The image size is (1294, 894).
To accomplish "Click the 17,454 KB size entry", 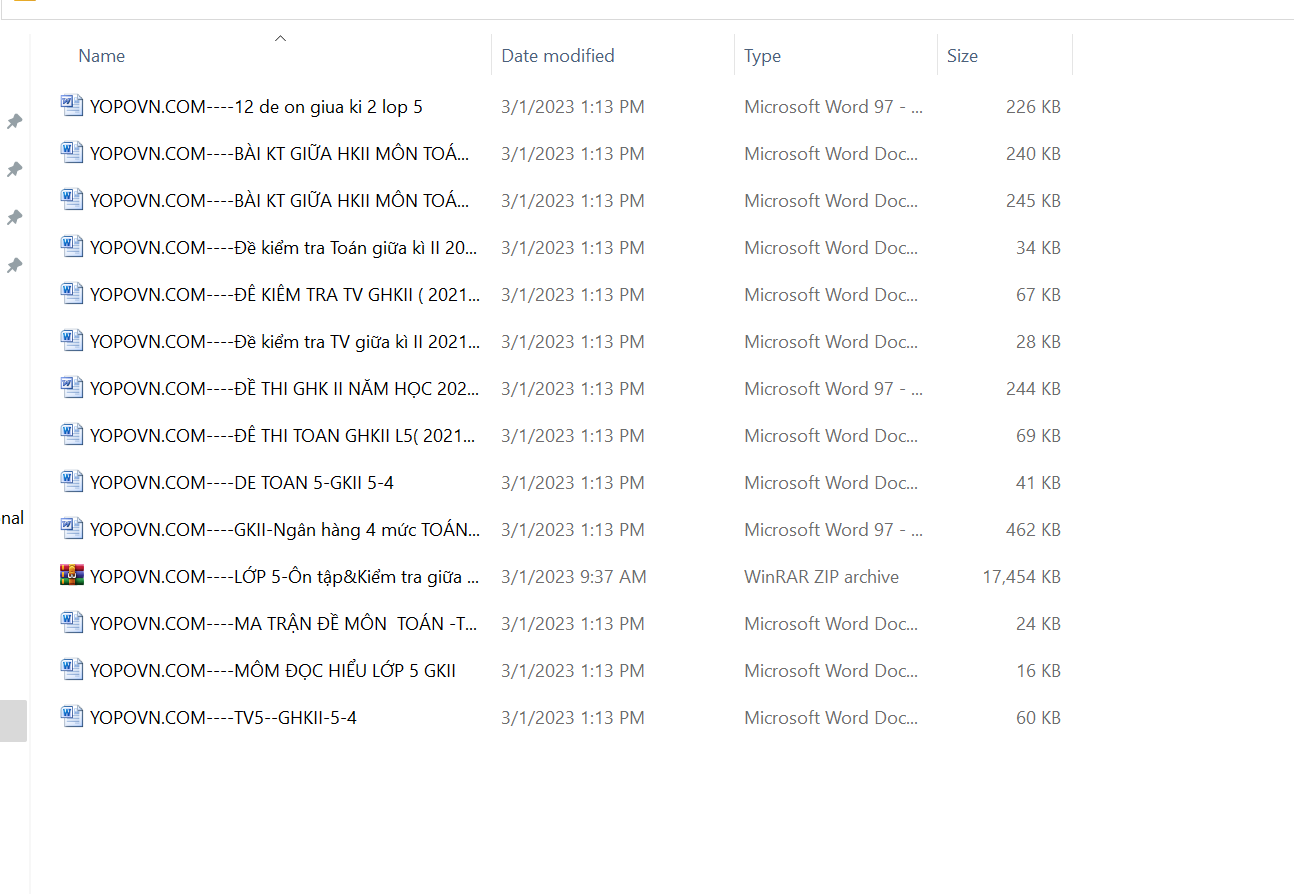I will click(1021, 577).
